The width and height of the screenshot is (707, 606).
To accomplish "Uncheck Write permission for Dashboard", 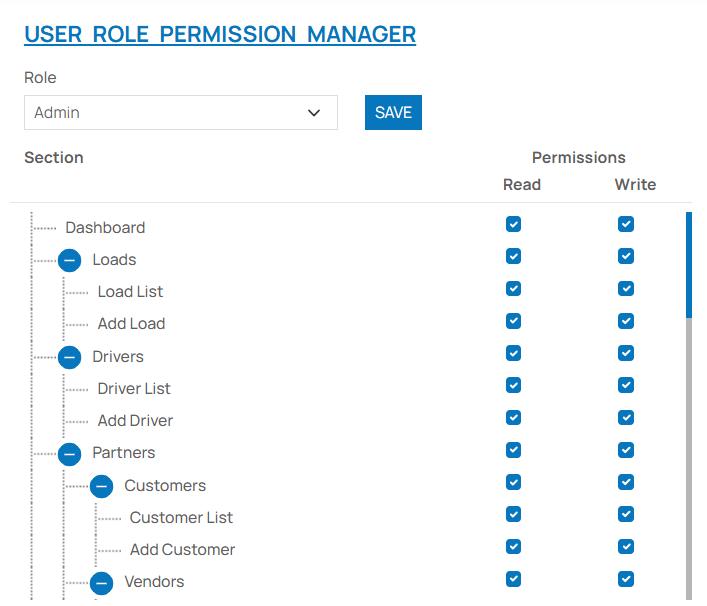I will tap(626, 225).
